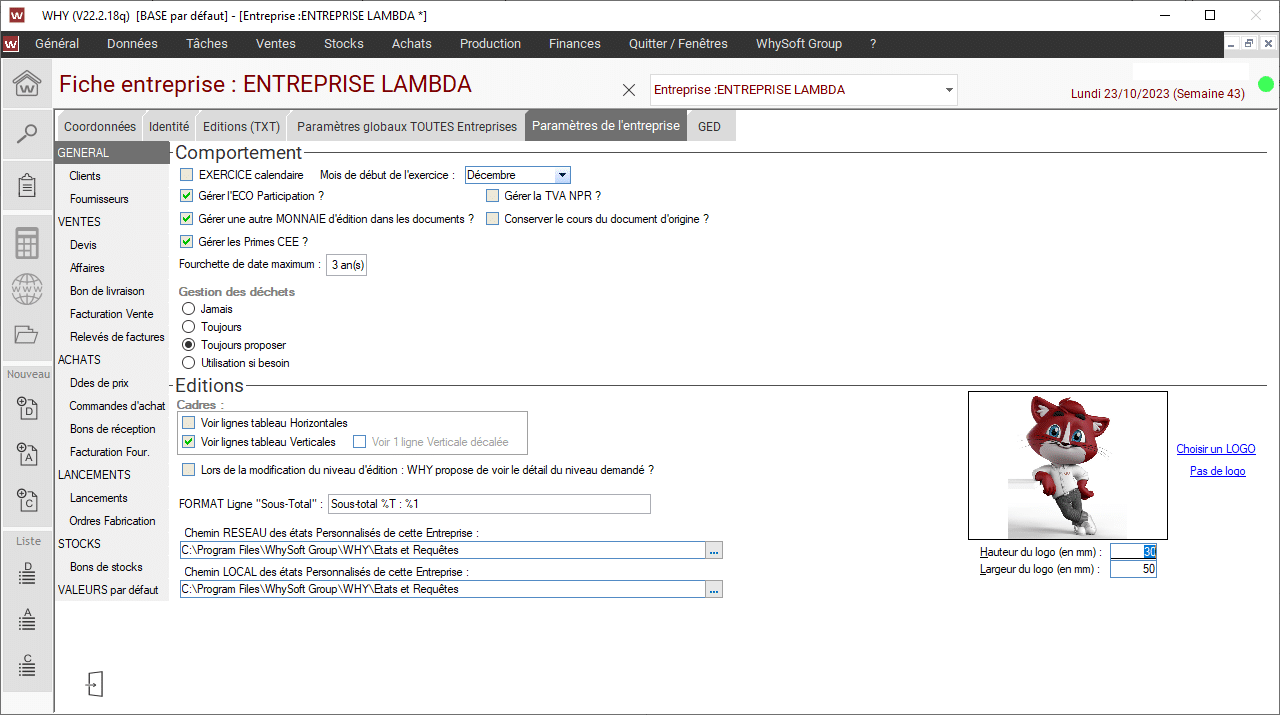Open the Tâches menu
Image resolution: width=1280 pixels, height=715 pixels.
point(207,44)
